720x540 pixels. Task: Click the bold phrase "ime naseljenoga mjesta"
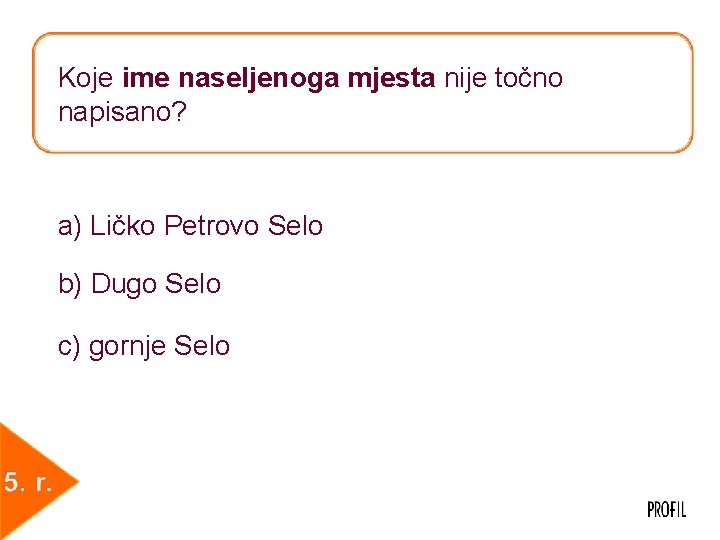279,78
